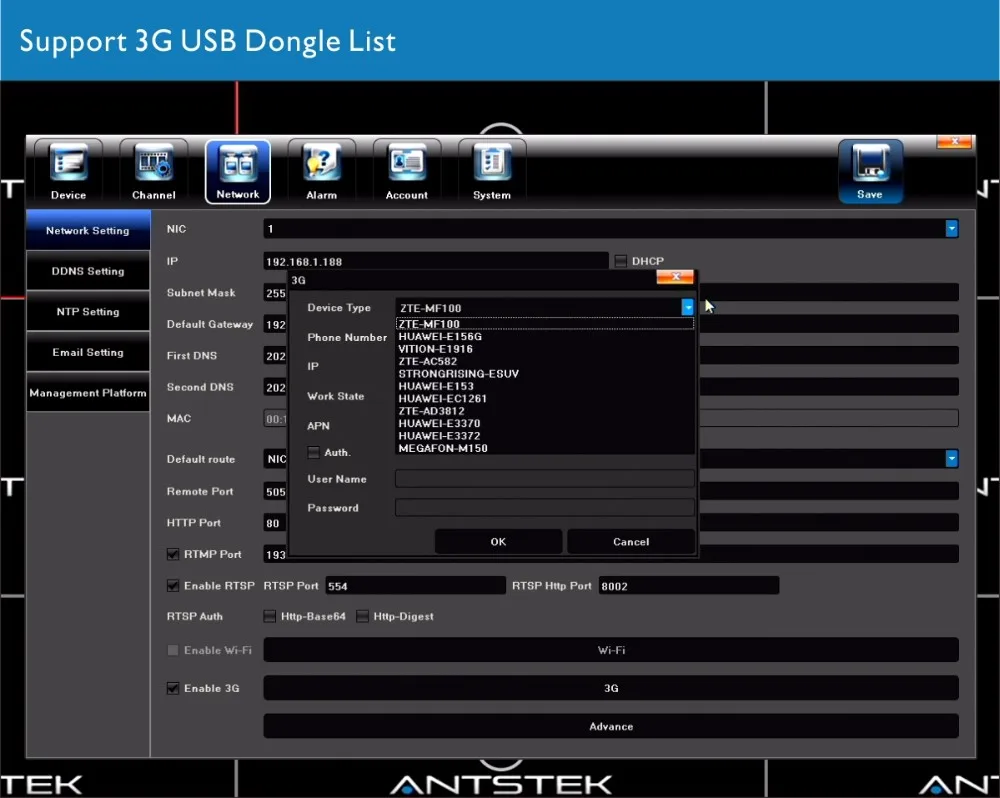Collapse the Device Type dropdown arrow
This screenshot has height=798, width=1000.
[688, 307]
